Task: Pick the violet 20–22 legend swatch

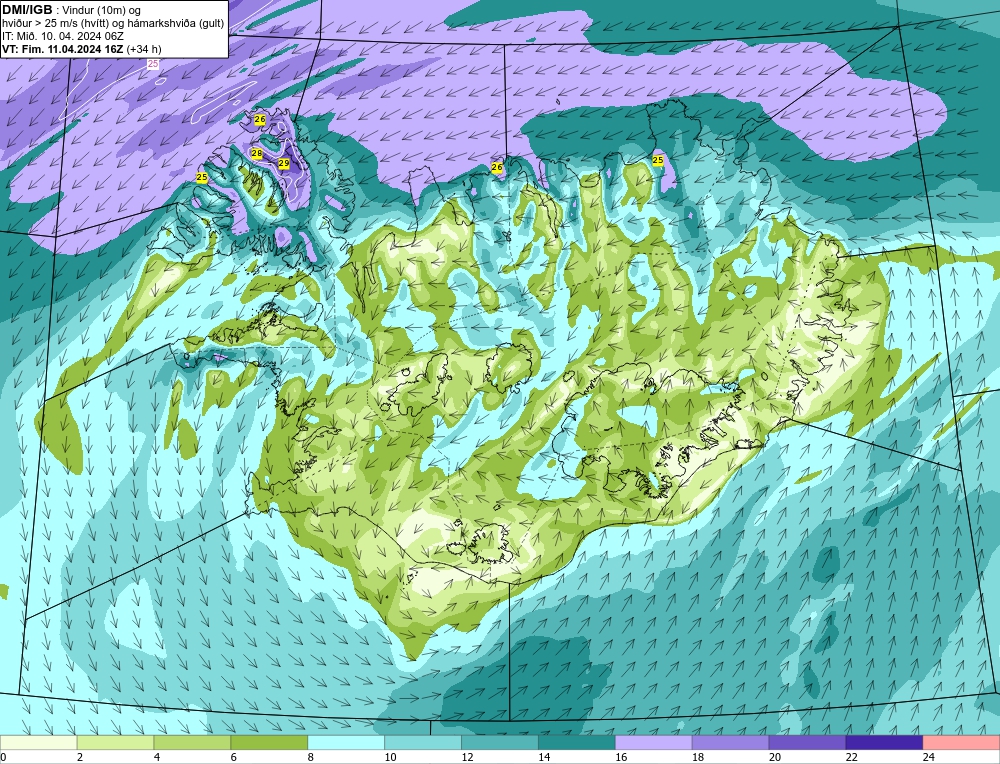Action: [807, 743]
